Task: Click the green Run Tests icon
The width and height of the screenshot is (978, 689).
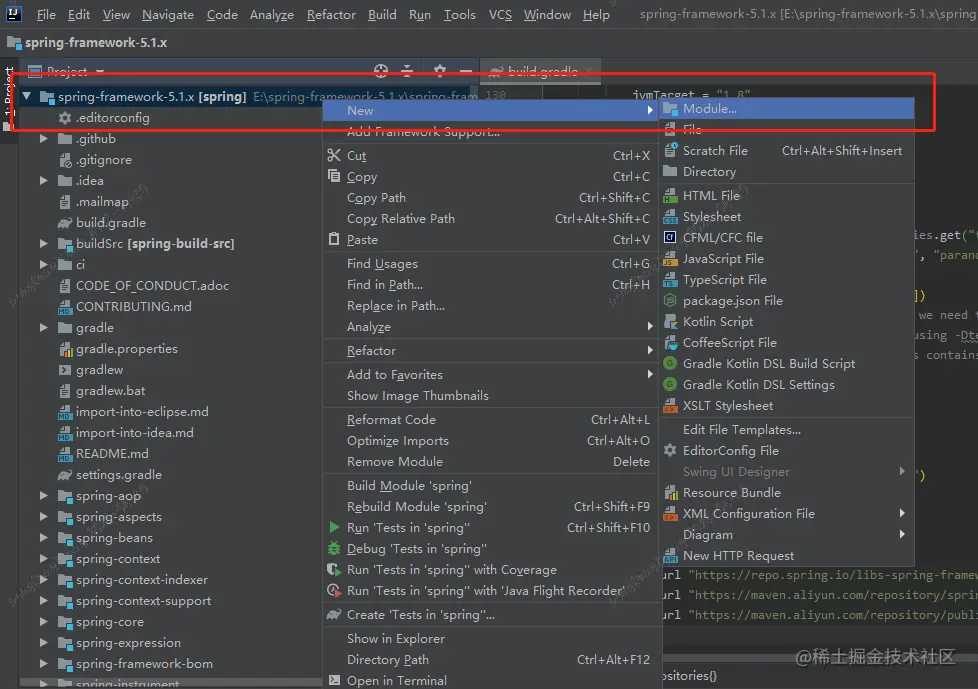Action: tap(334, 528)
